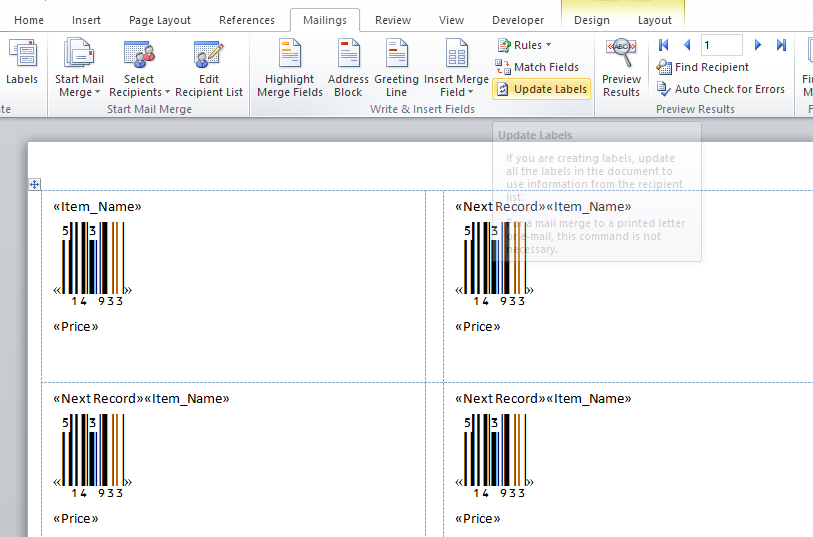
Task: Select the barcode in bottom-left label
Action: tap(93, 455)
